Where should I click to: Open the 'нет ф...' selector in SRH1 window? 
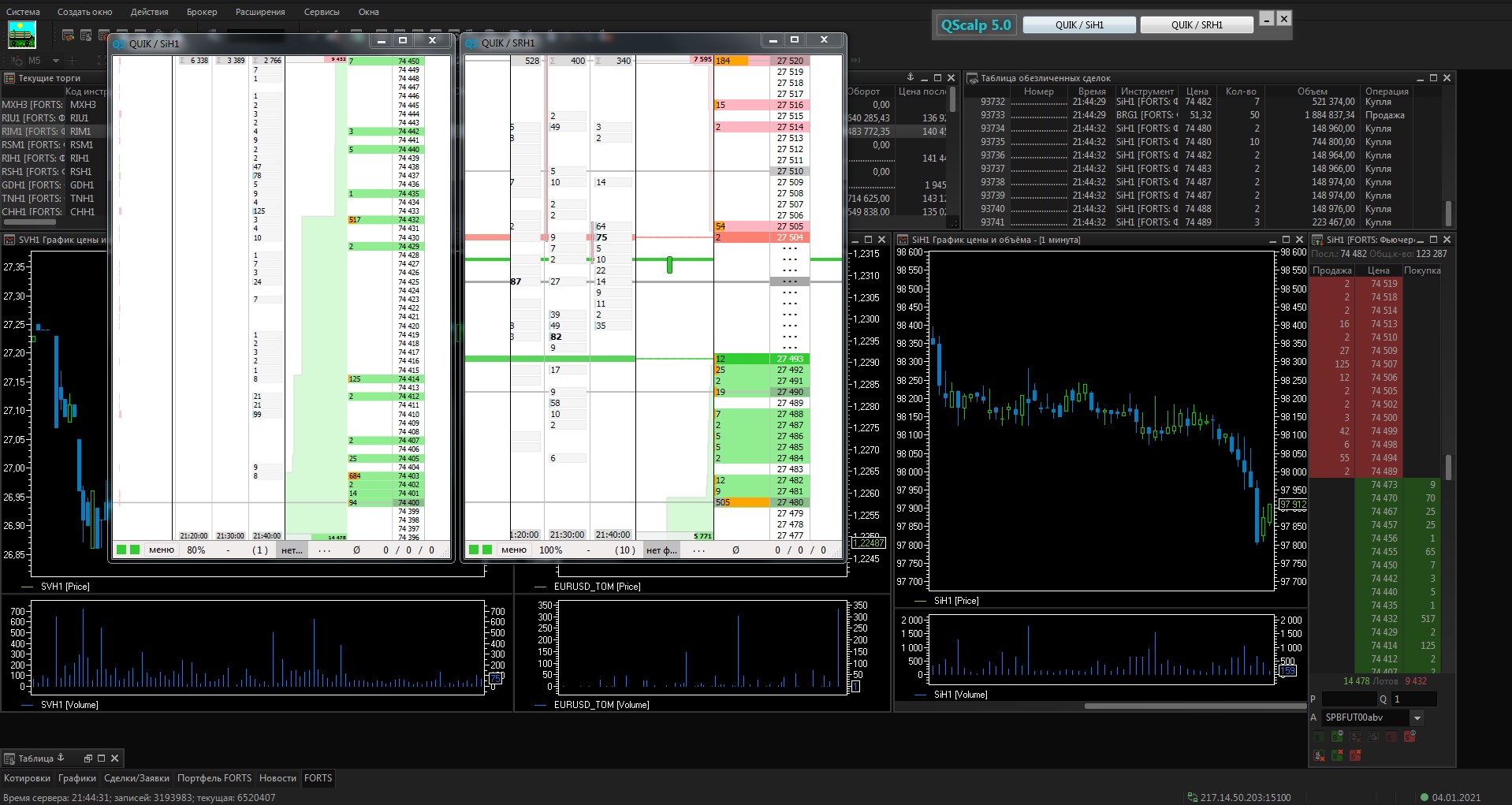coord(661,550)
